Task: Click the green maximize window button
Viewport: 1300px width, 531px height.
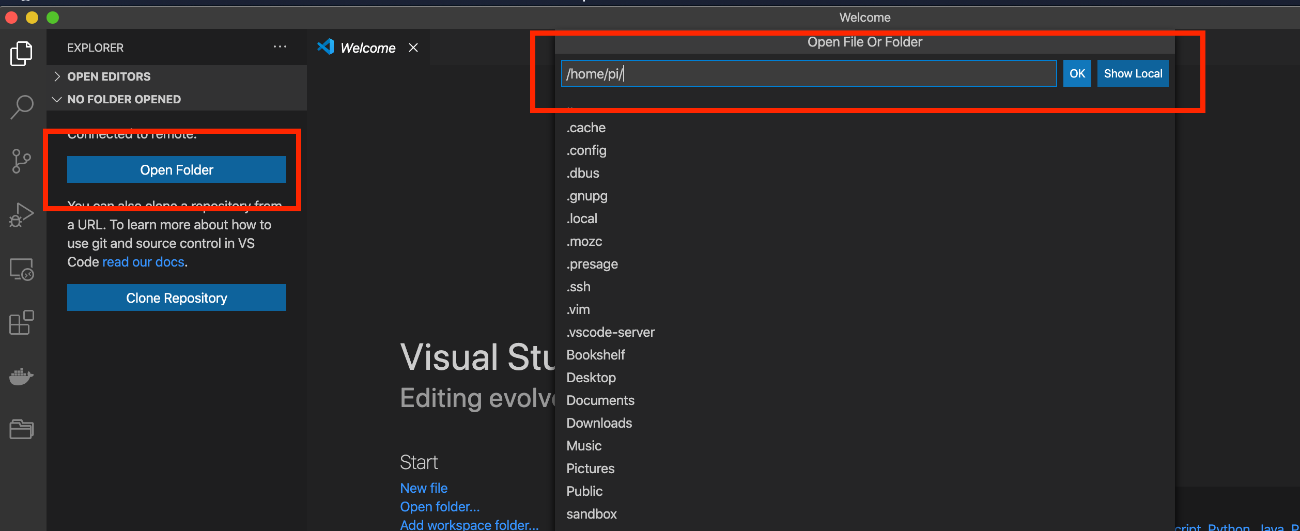Action: 53,18
